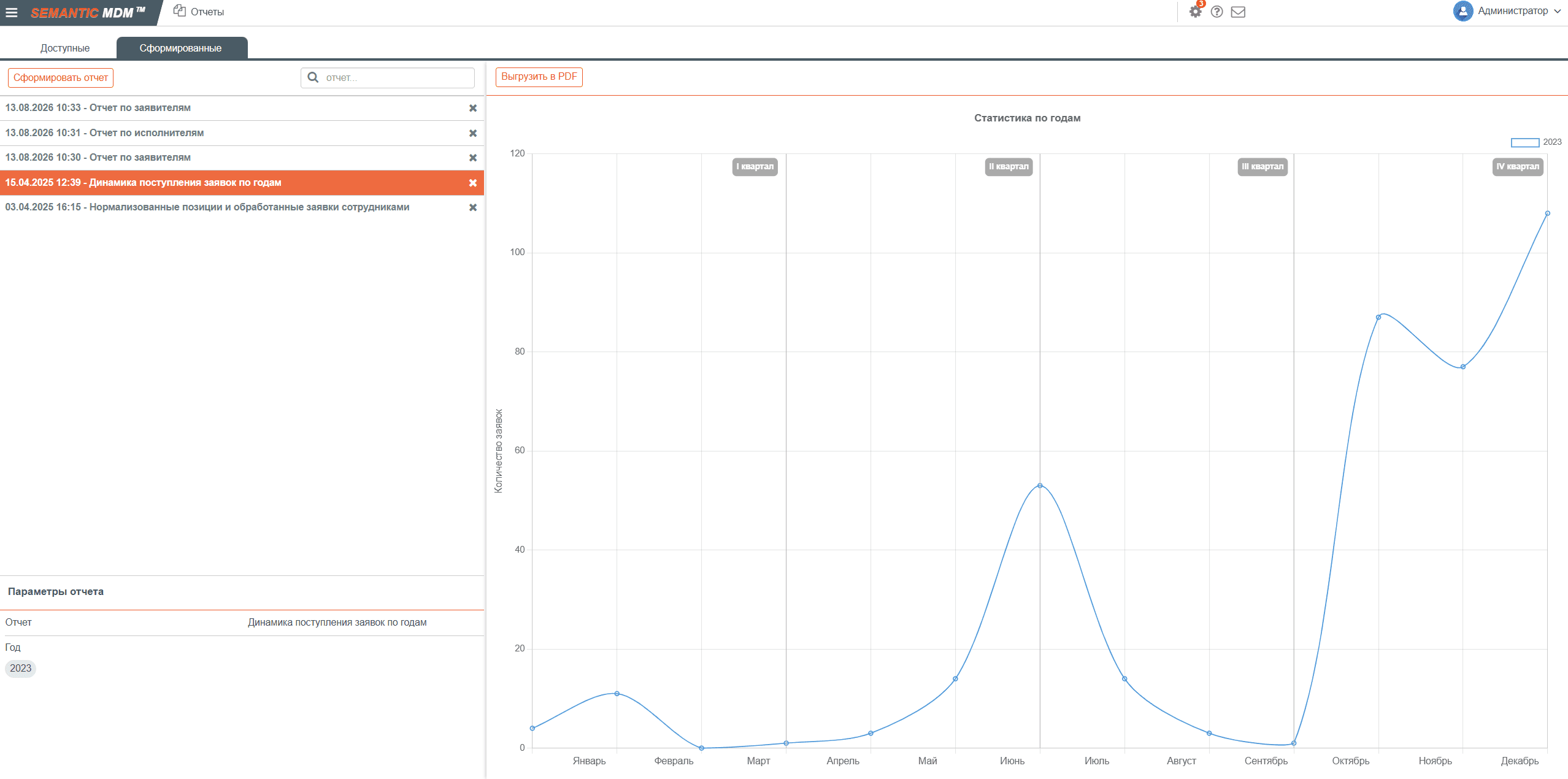
Task: Delete the Динамика поступления заявок row
Action: [473, 183]
